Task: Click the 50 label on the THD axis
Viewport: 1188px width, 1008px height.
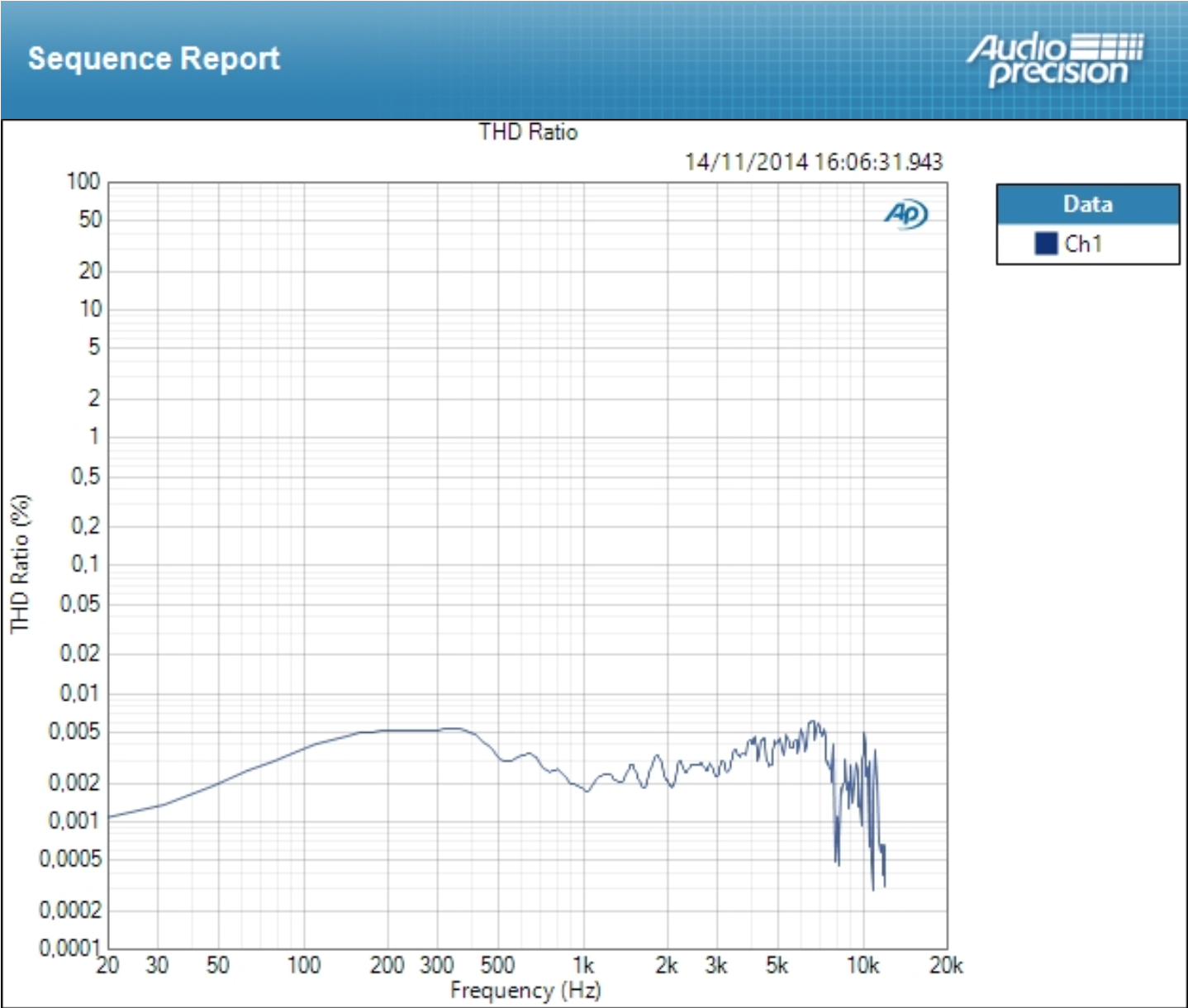Action: pos(90,220)
